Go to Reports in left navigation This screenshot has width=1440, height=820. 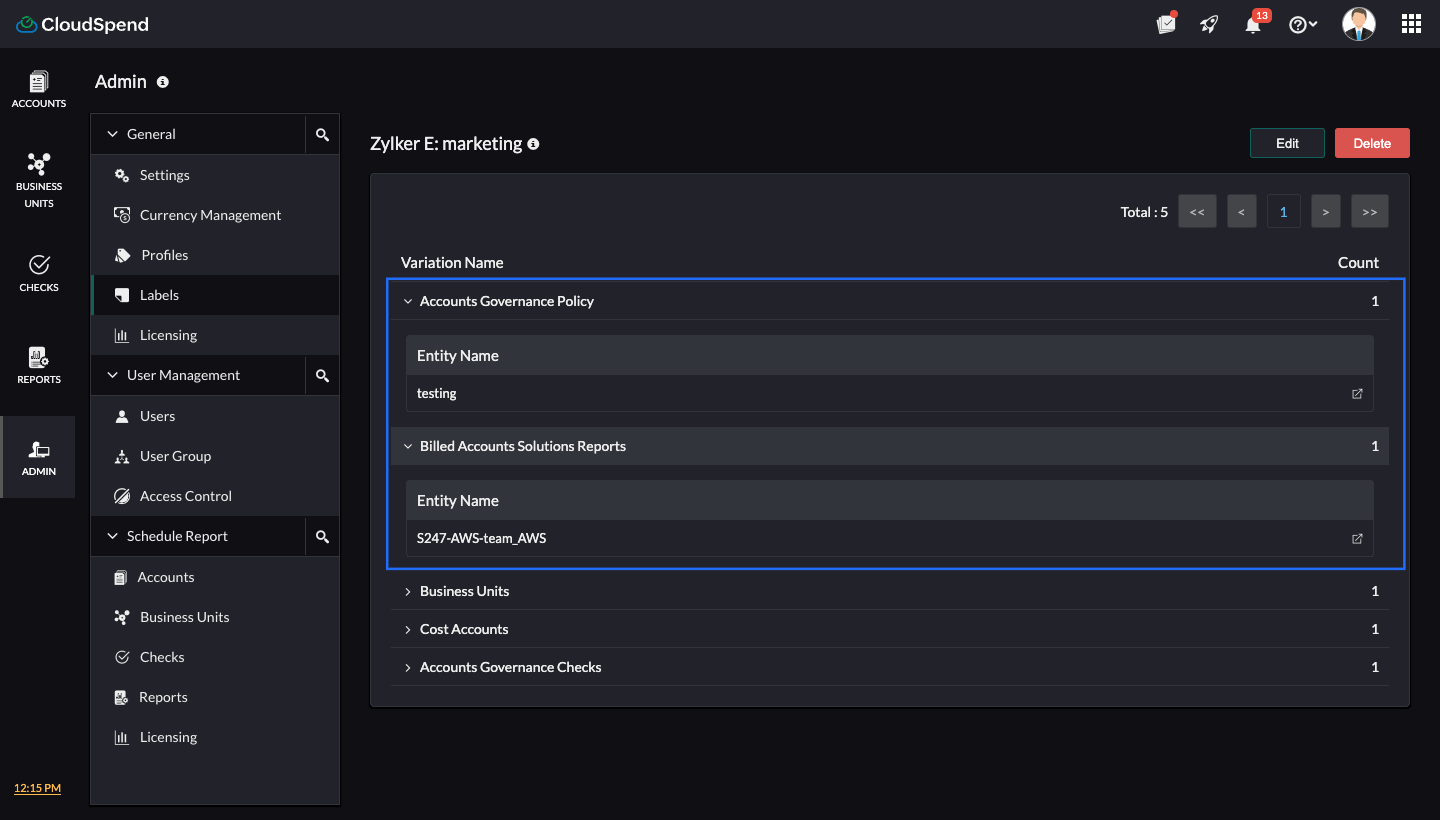point(39,365)
